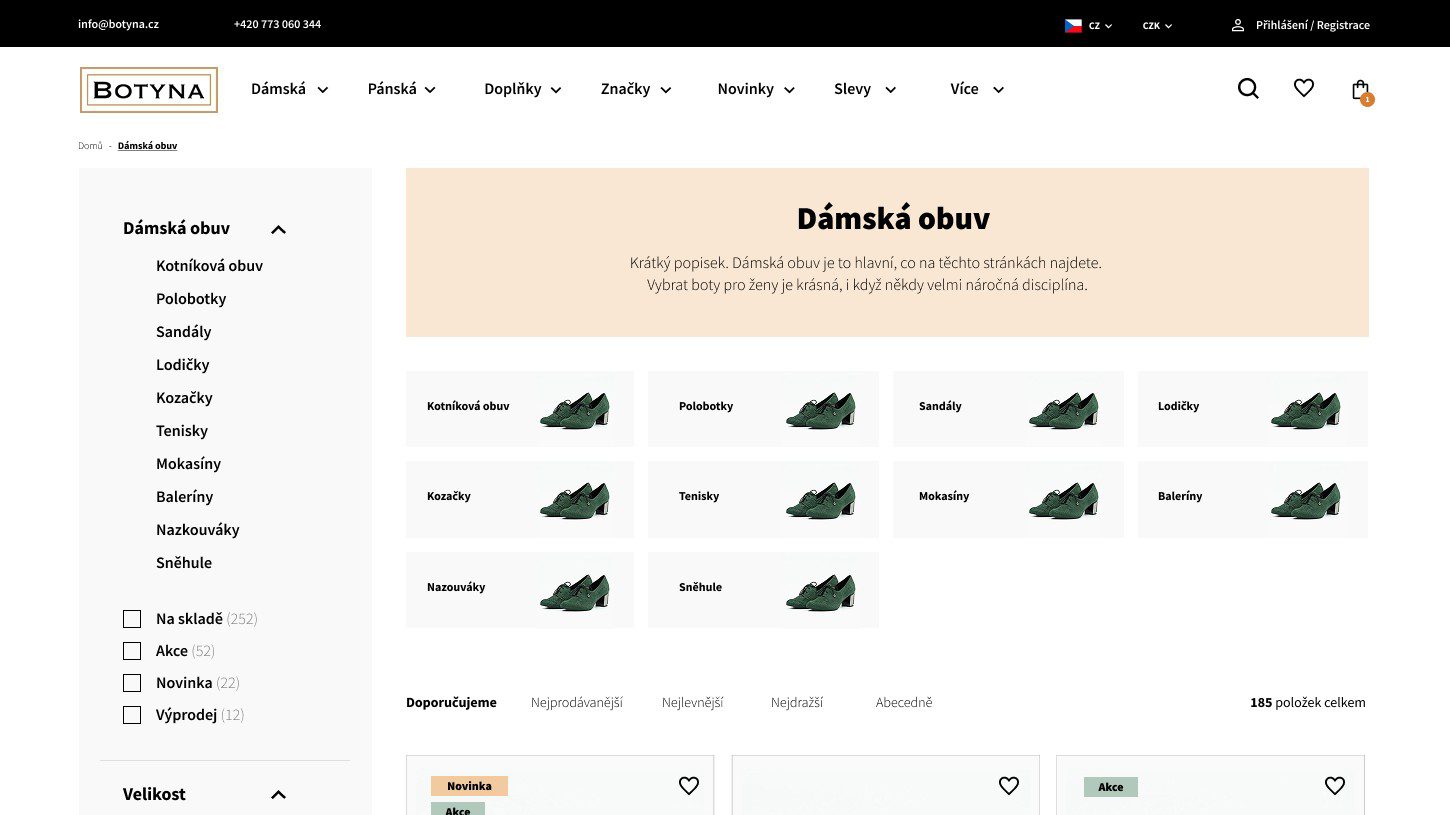This screenshot has width=1450, height=815.
Task: Click the user account icon
Action: click(1238, 25)
